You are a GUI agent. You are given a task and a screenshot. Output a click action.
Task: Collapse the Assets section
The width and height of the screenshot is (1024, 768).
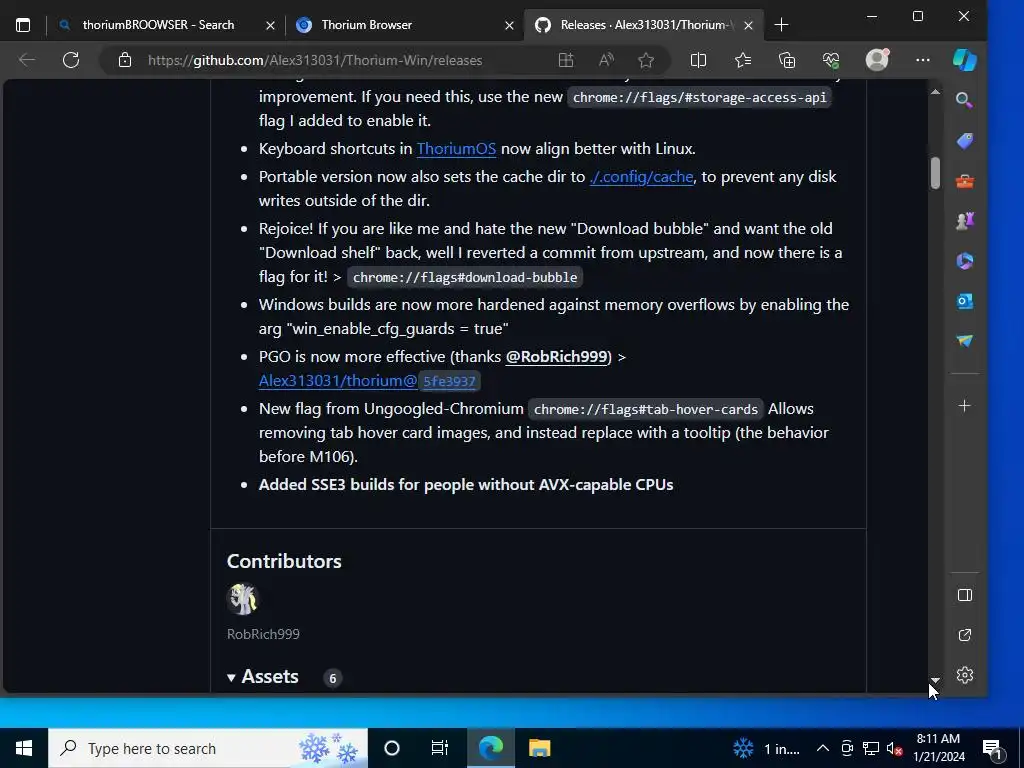coord(263,677)
